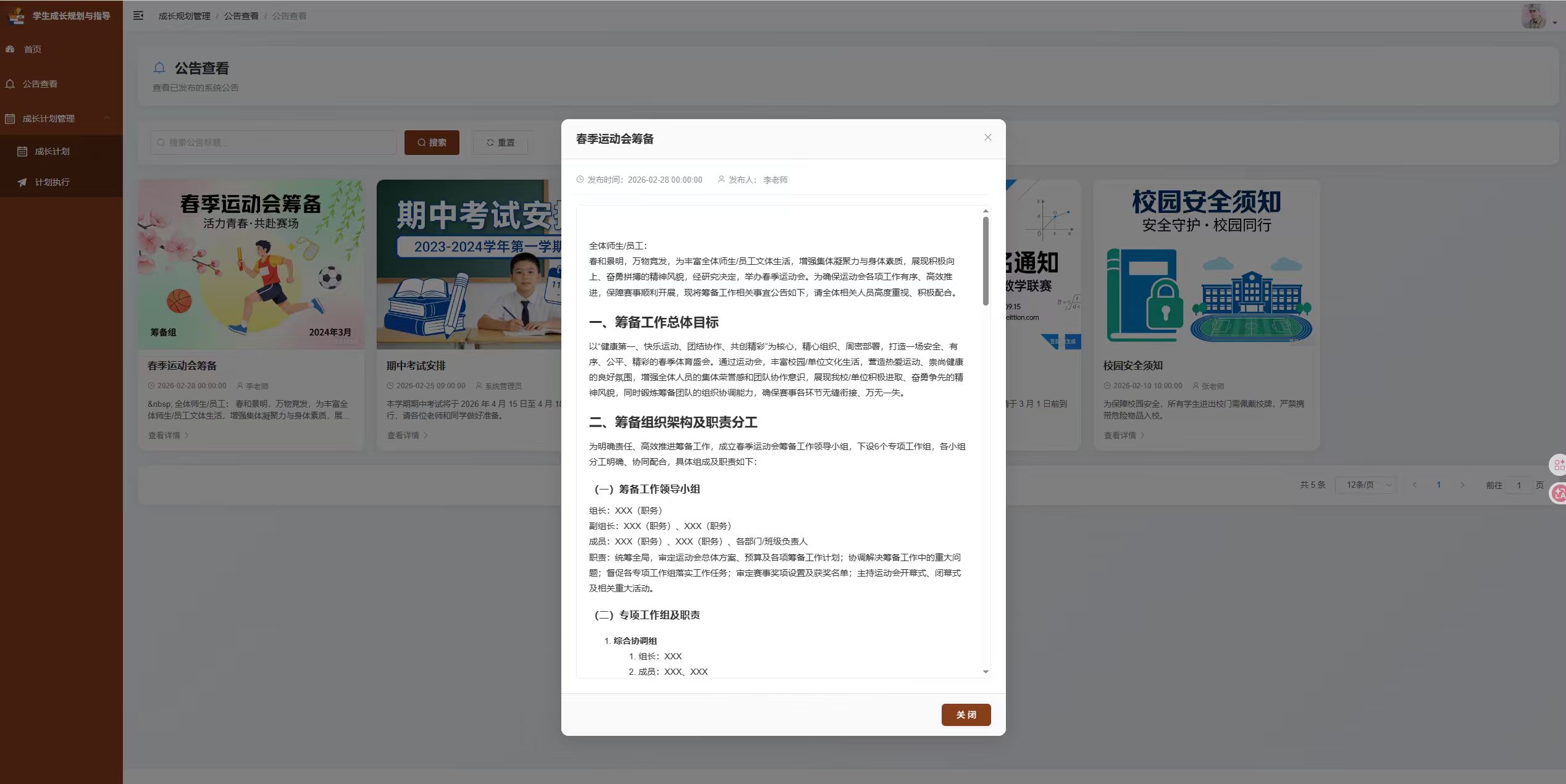Image resolution: width=1566 pixels, height=784 pixels.
Task: Click the 前往 page number input field
Action: tap(1519, 485)
